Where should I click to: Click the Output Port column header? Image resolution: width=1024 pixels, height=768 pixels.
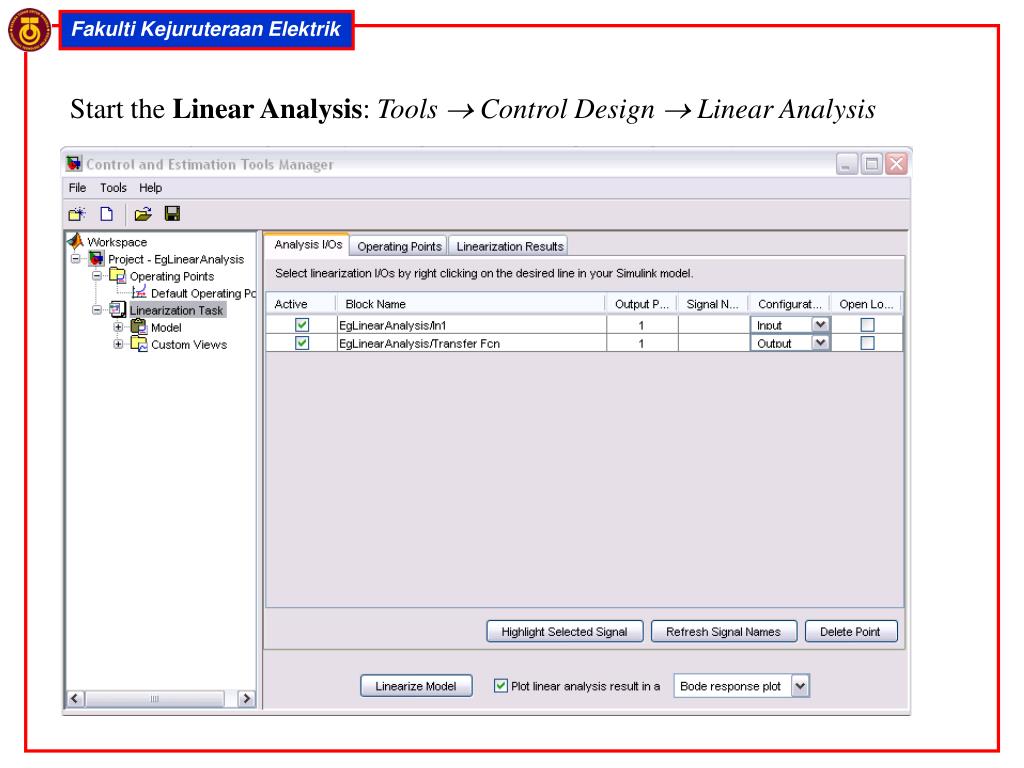(x=642, y=304)
